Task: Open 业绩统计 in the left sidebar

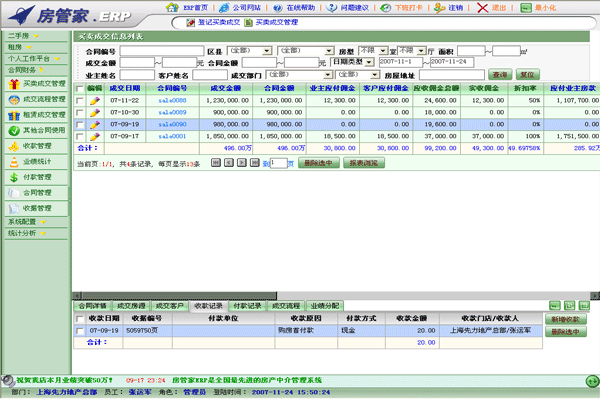Action: tap(38, 160)
